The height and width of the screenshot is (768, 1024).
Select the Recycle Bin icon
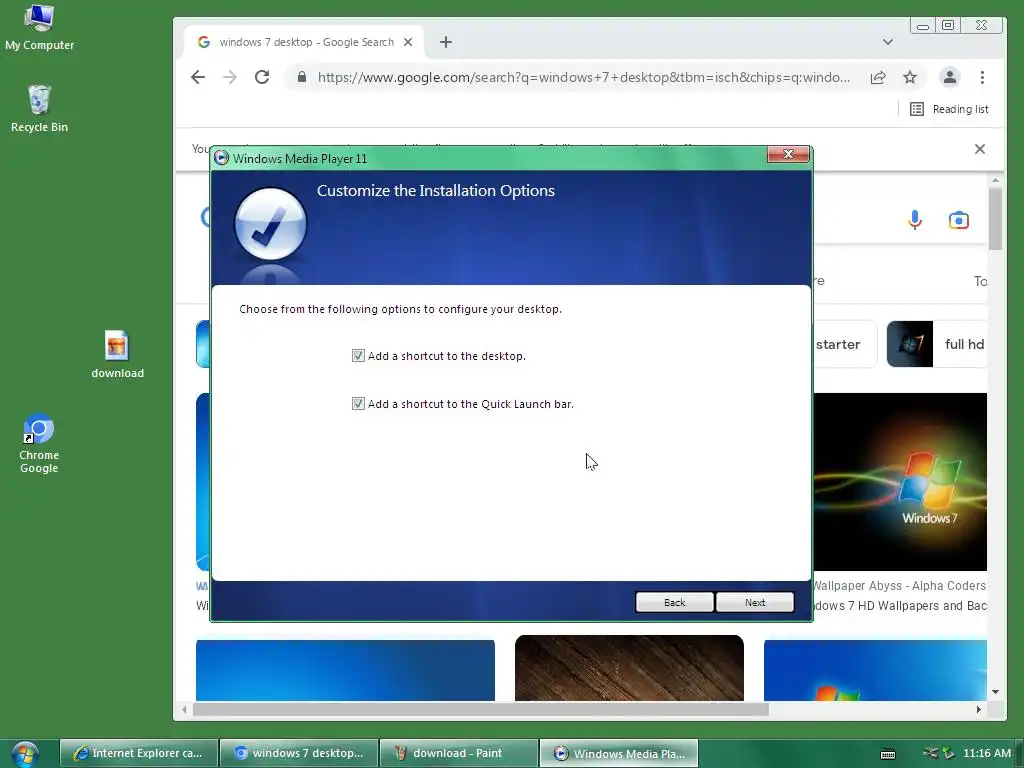coord(39,109)
